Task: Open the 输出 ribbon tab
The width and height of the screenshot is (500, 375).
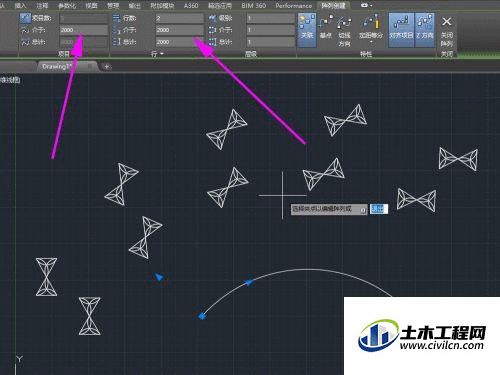Action: pos(135,5)
